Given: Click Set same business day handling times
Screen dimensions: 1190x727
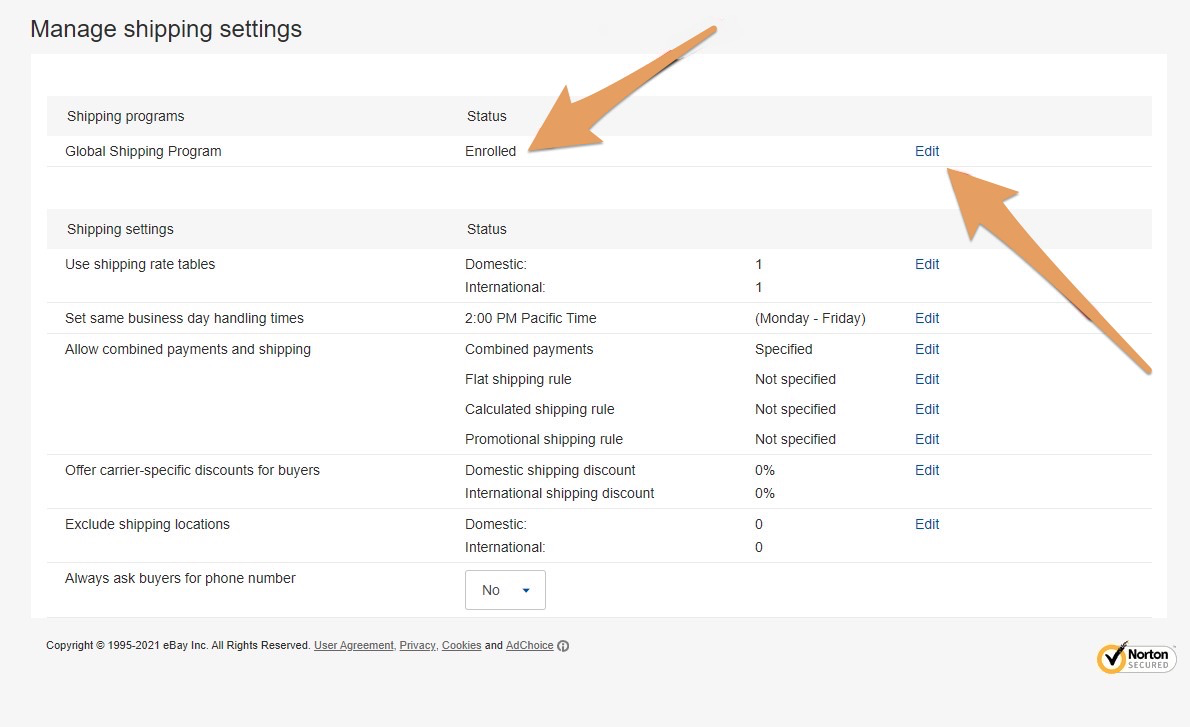Looking at the screenshot, I should coord(184,318).
